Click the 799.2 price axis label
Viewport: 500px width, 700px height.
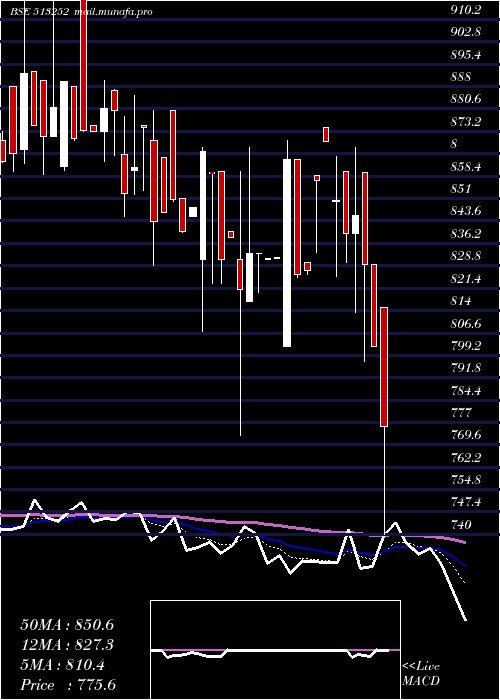466,346
